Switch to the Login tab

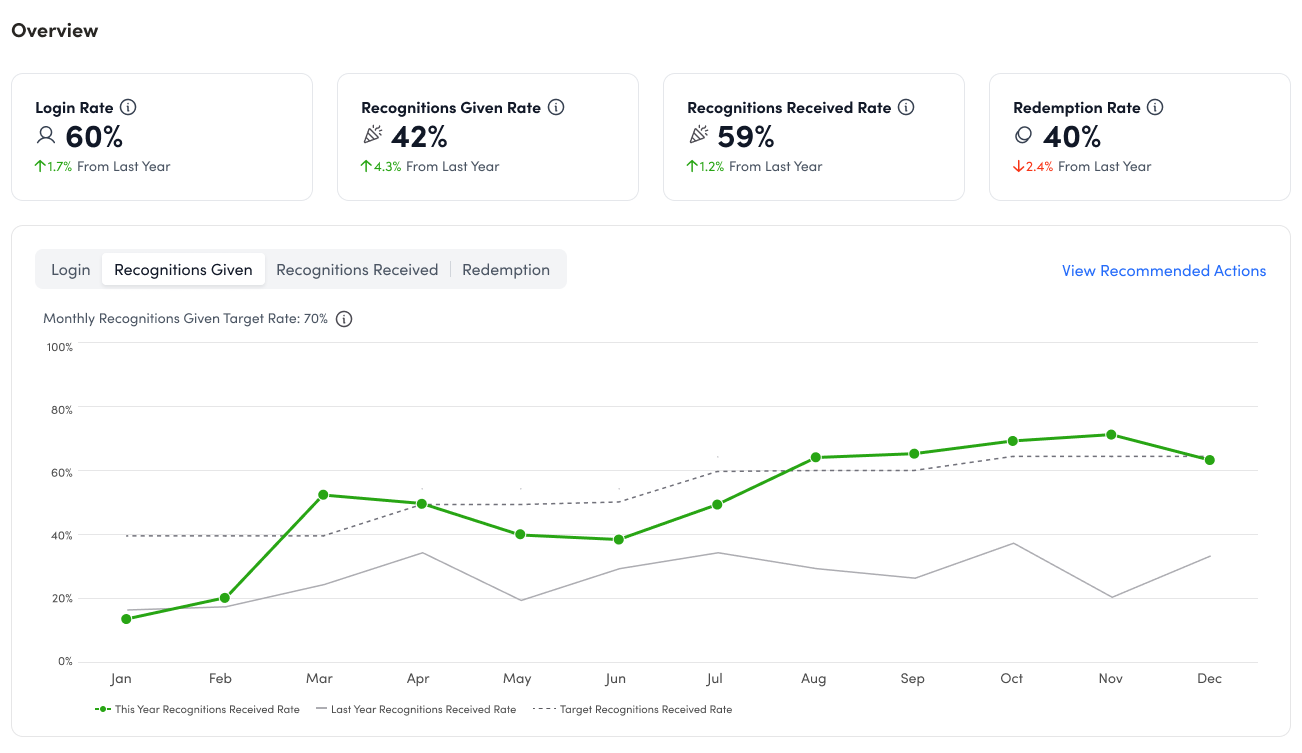[71, 270]
